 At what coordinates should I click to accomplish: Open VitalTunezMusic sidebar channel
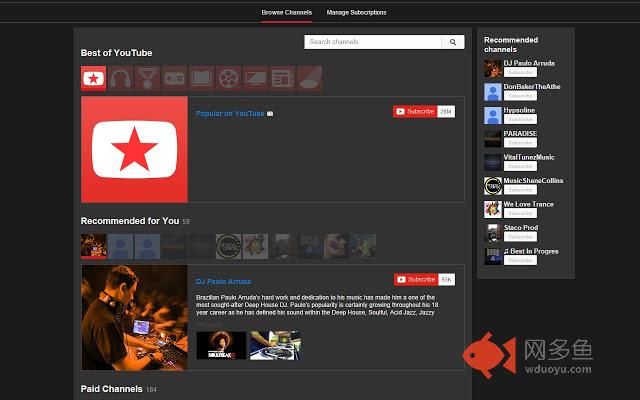click(529, 157)
